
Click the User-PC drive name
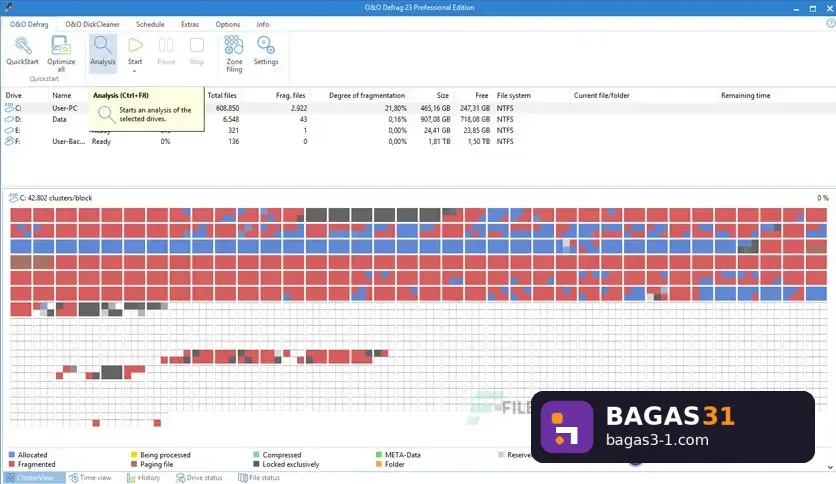tap(65, 108)
